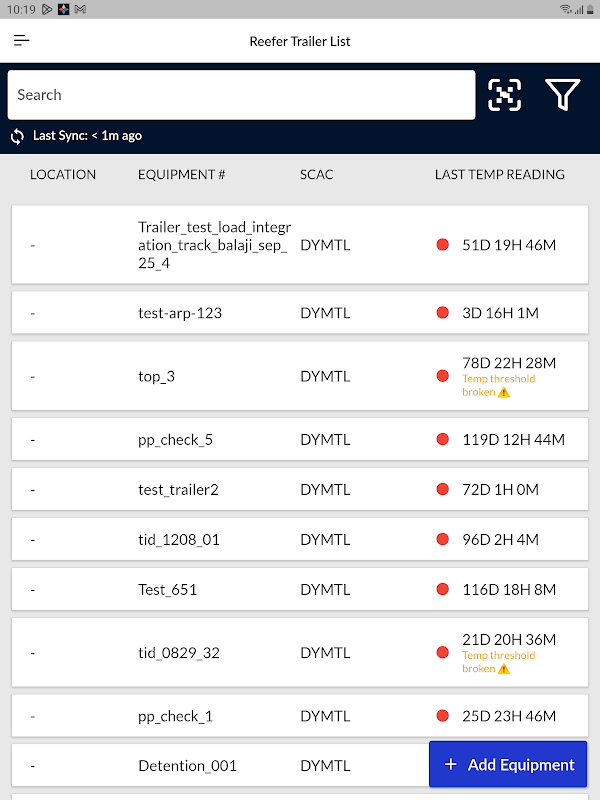Open the hamburger navigation menu
Screen dimensions: 600x800
click(21, 41)
